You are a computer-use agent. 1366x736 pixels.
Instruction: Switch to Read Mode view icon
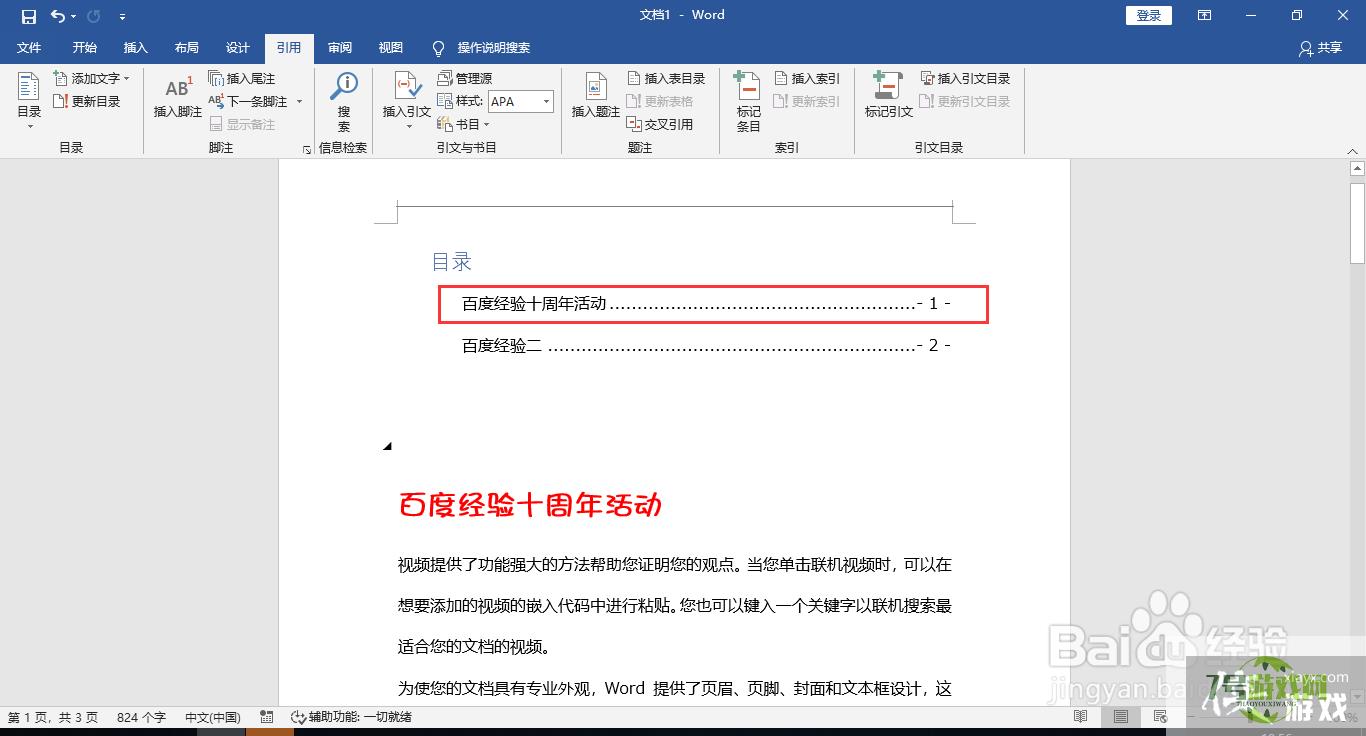1080,717
